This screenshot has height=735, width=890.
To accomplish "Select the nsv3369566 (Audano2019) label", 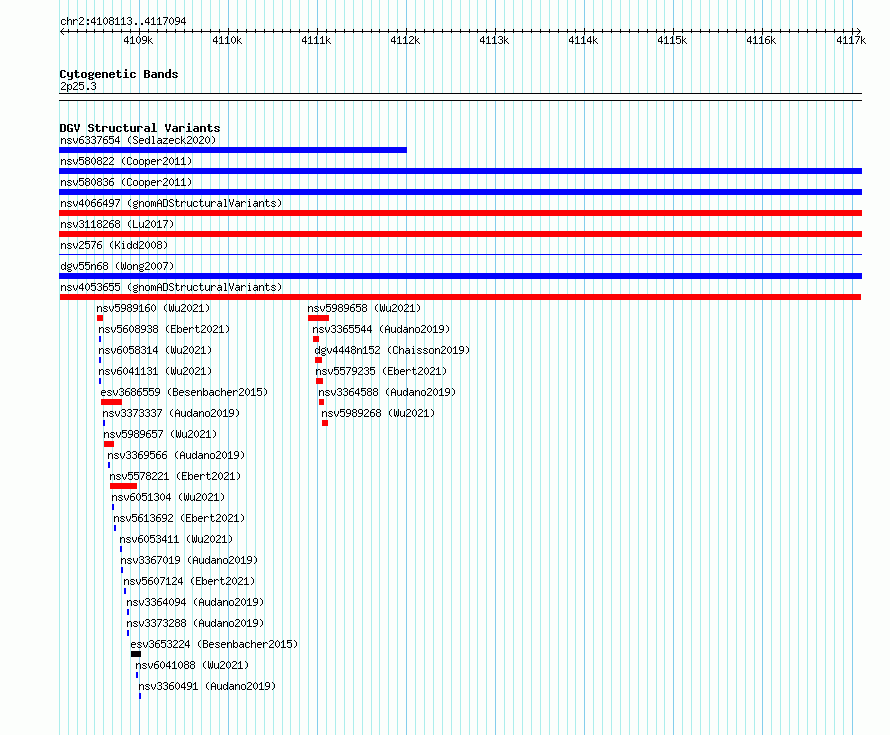I will 176,455.
